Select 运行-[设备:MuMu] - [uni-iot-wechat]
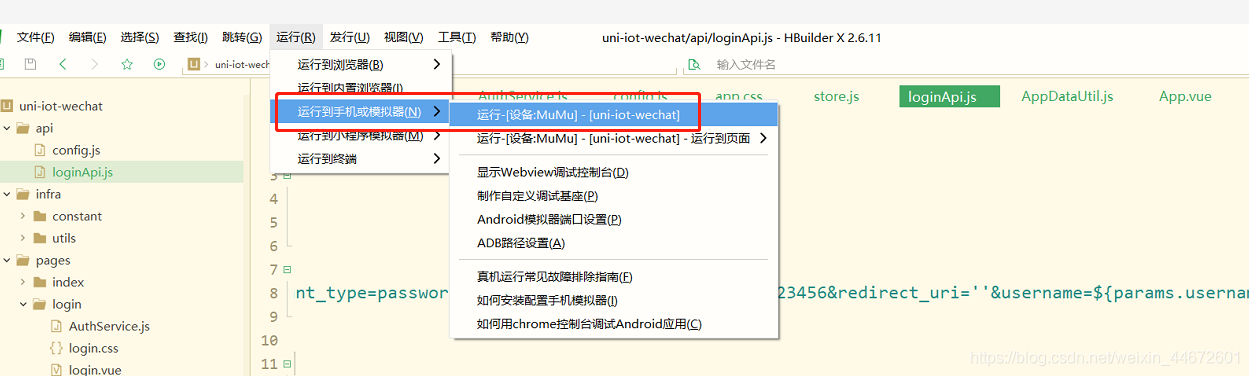The height and width of the screenshot is (376, 1249). point(615,115)
